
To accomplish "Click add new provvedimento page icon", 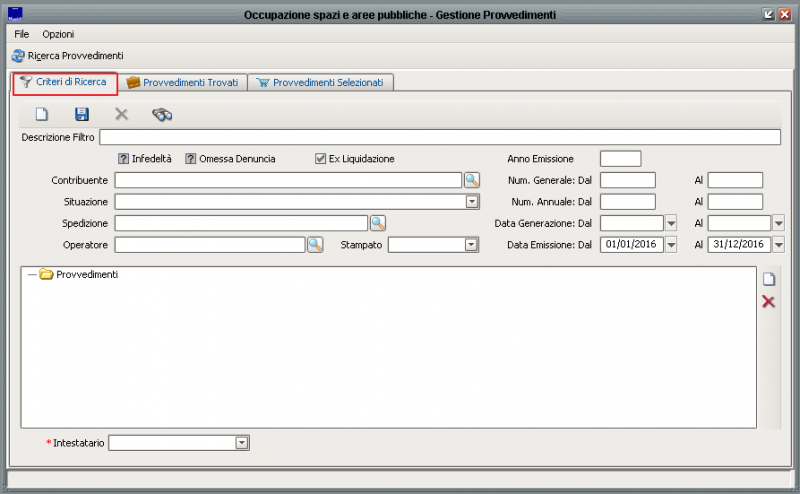I will click(768, 280).
